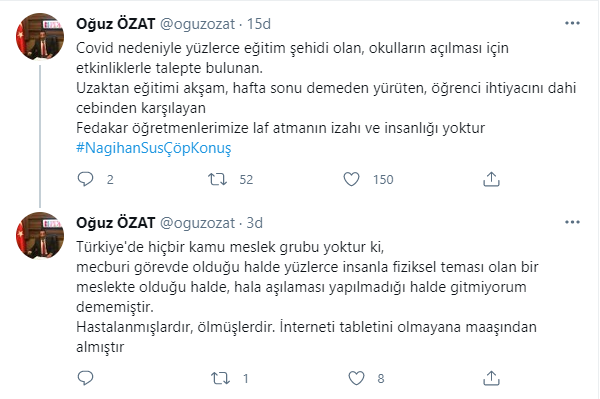
Task: Open the more options menu on first tweet
Action: coord(572,23)
